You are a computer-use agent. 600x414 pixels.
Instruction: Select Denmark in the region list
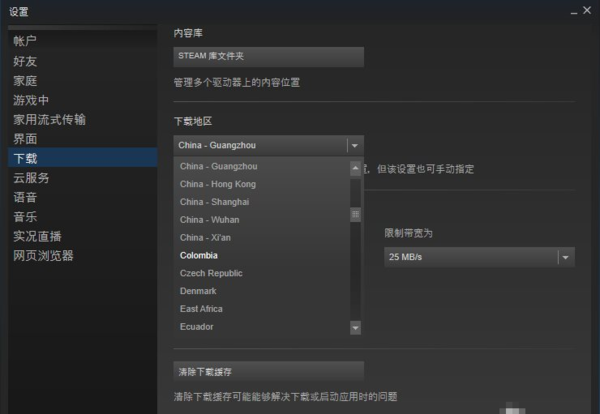262,291
